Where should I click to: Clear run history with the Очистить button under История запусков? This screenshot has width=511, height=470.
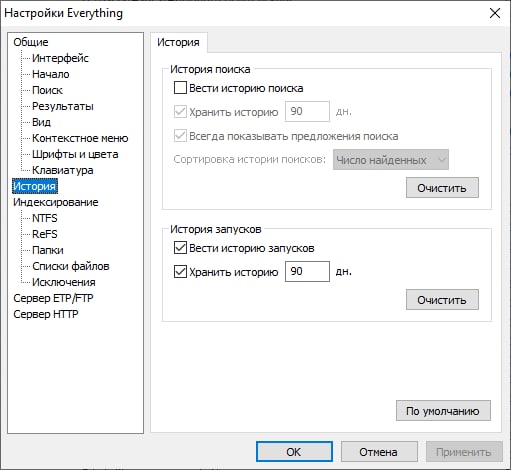pyautogui.click(x=442, y=300)
